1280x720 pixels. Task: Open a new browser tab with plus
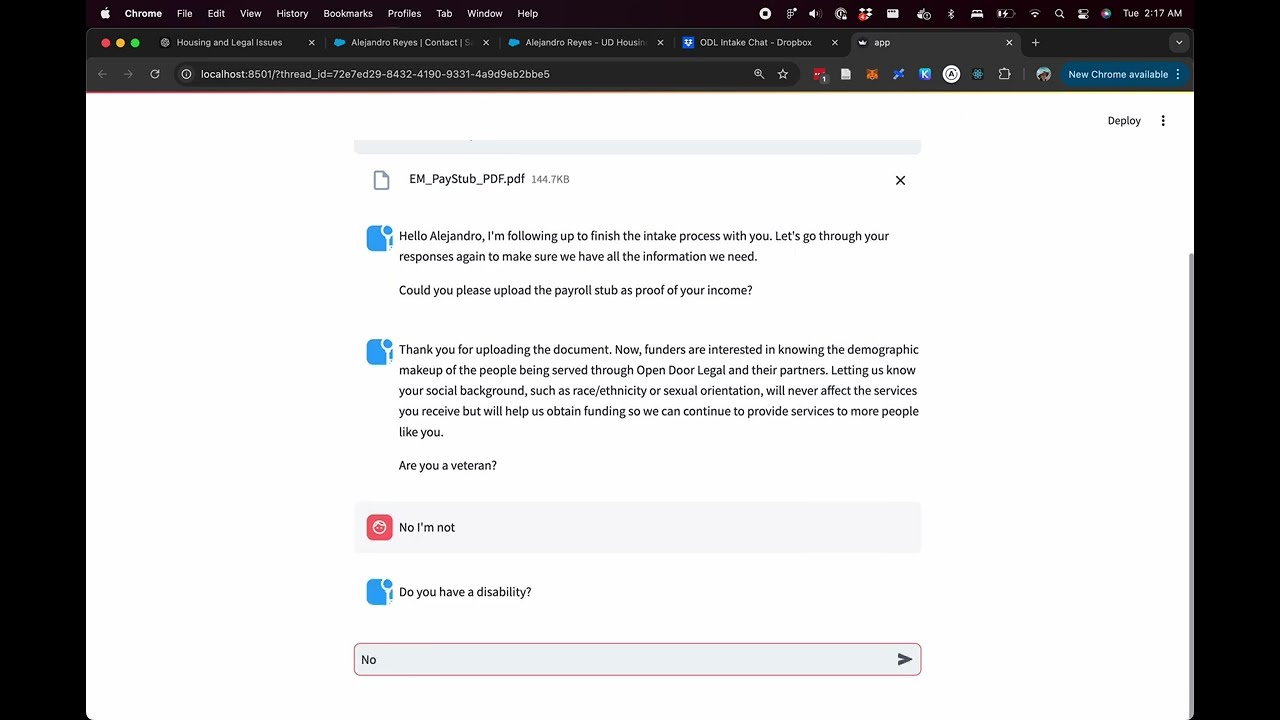coord(1035,43)
